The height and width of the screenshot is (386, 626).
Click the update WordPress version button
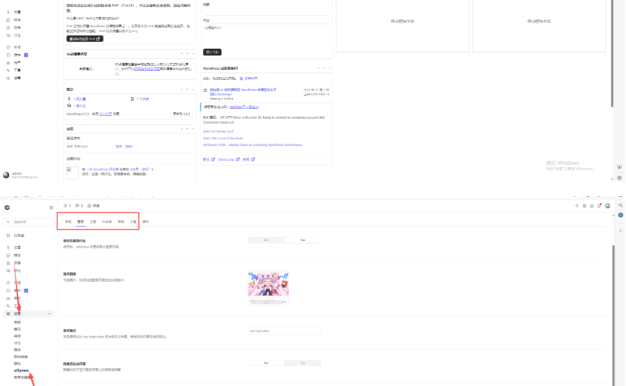[181, 114]
